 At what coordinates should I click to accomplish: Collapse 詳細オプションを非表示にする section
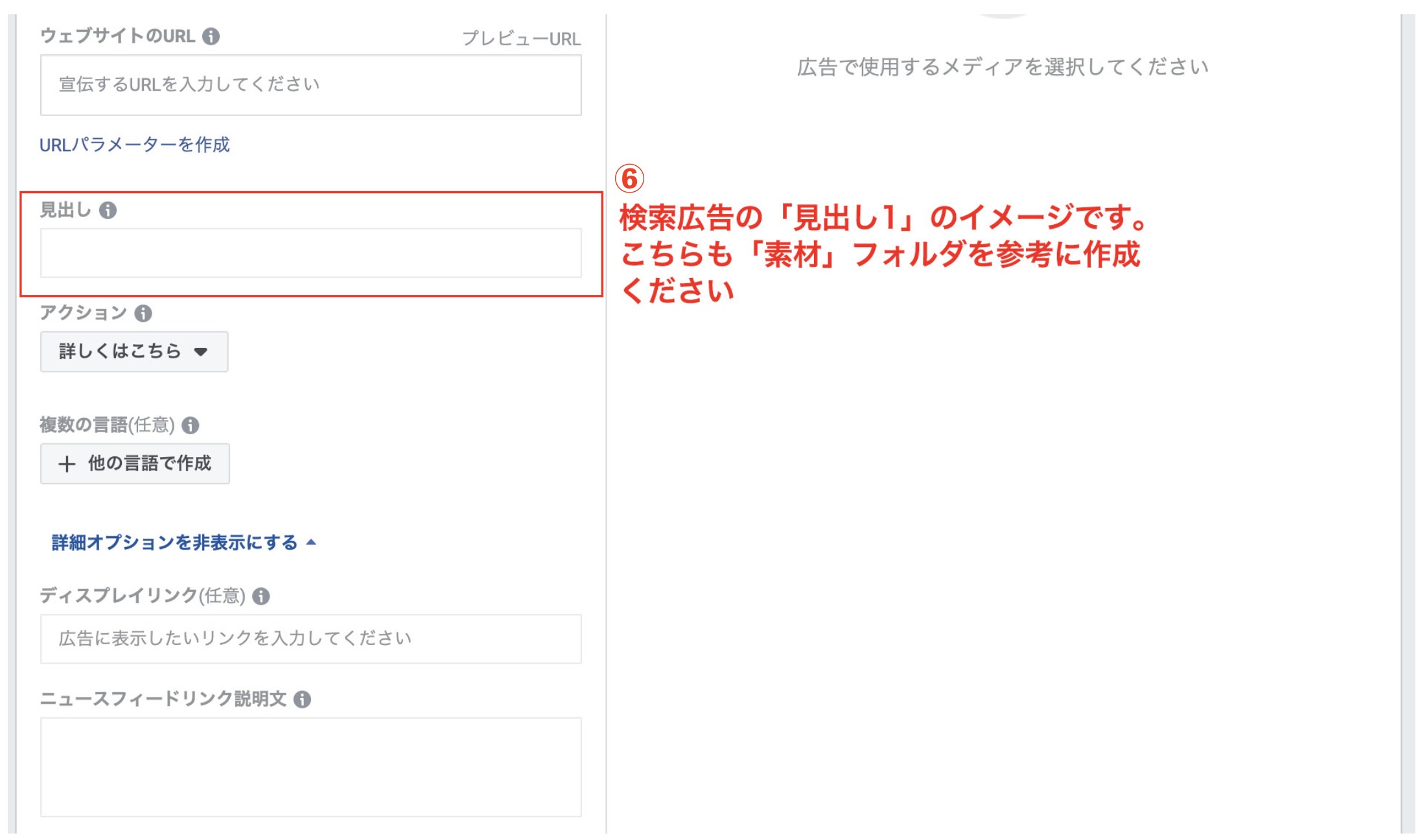174,542
